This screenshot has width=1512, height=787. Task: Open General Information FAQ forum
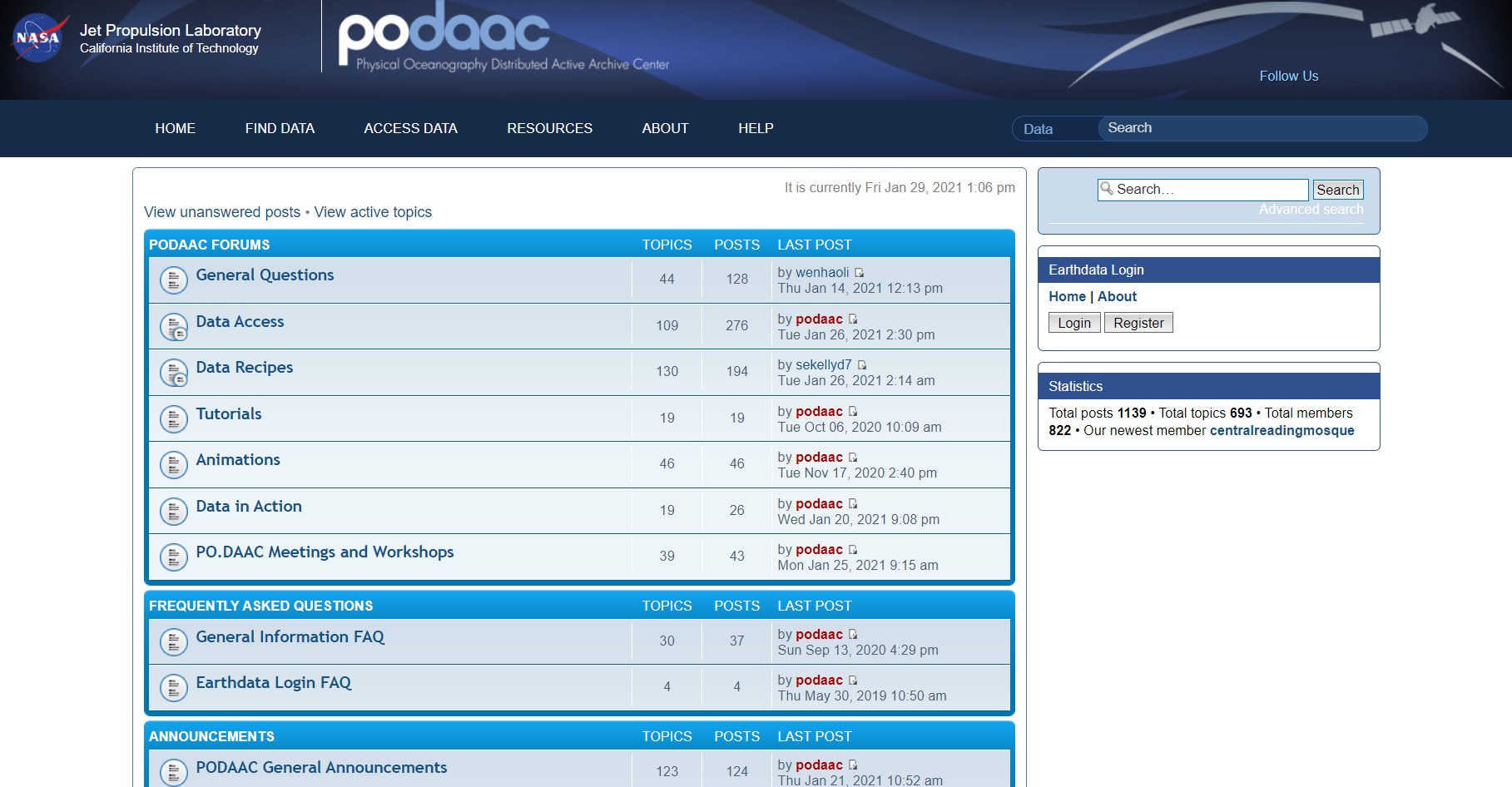(x=290, y=637)
